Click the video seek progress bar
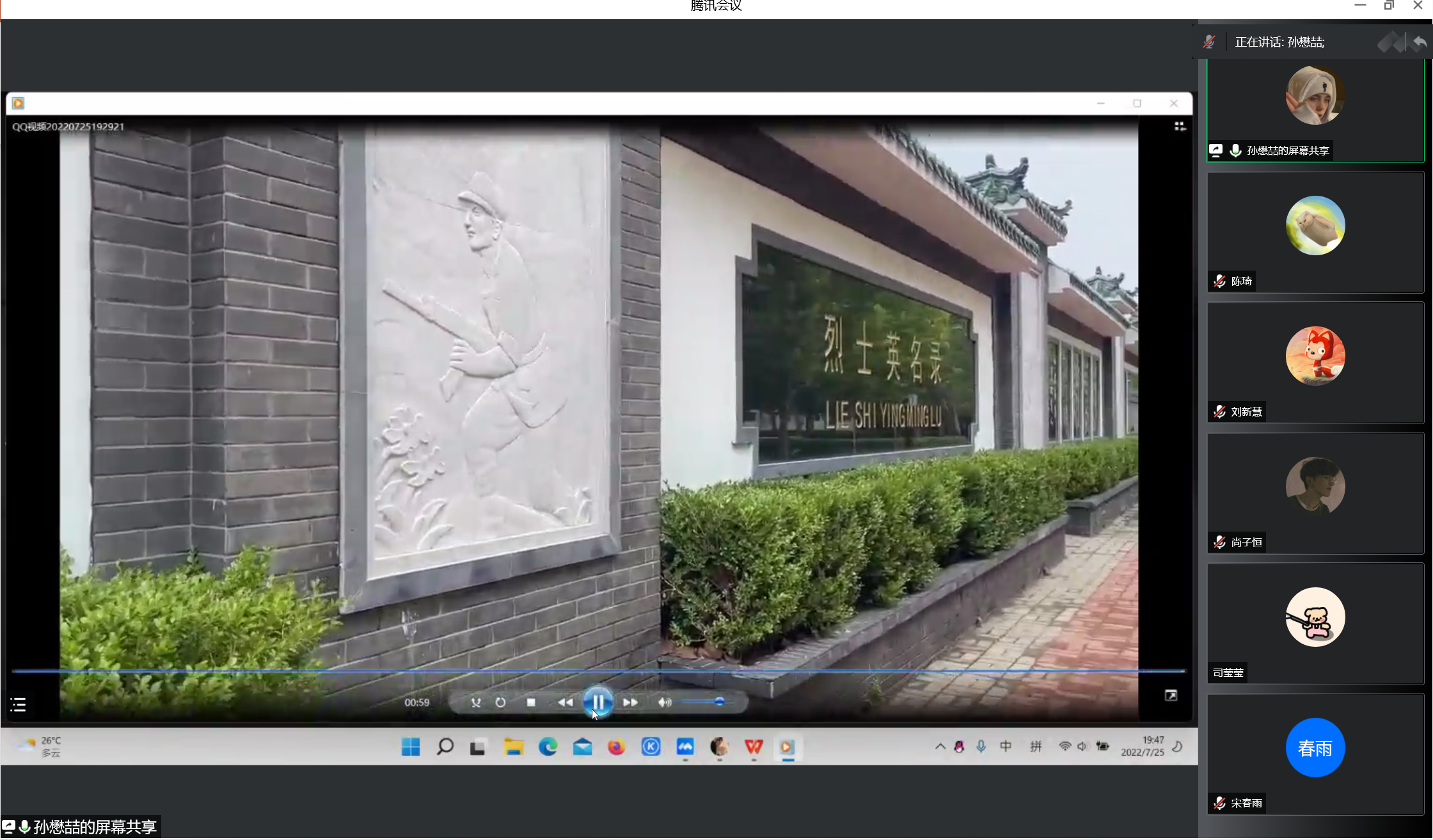 598,671
